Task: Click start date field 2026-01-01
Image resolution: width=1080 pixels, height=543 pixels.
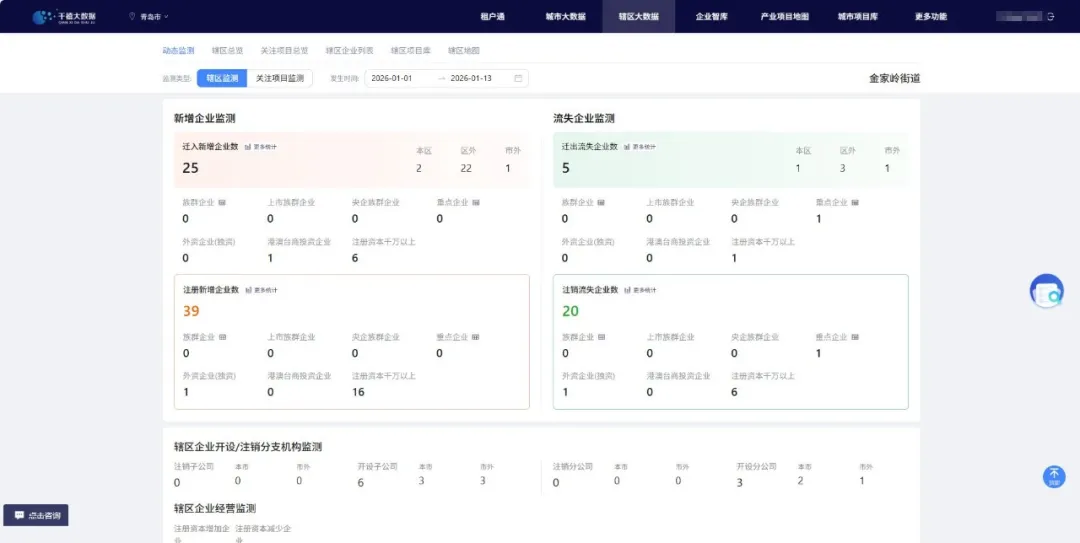Action: tap(392, 79)
